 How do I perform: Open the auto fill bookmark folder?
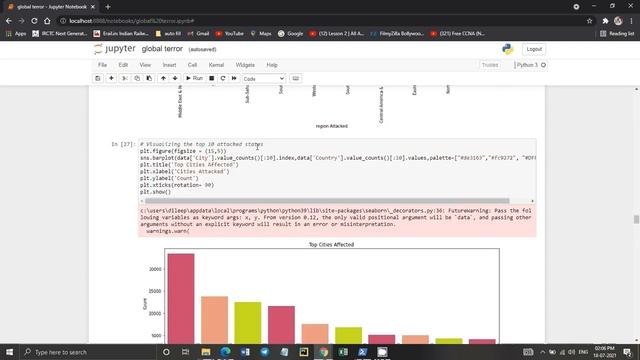[x=168, y=33]
